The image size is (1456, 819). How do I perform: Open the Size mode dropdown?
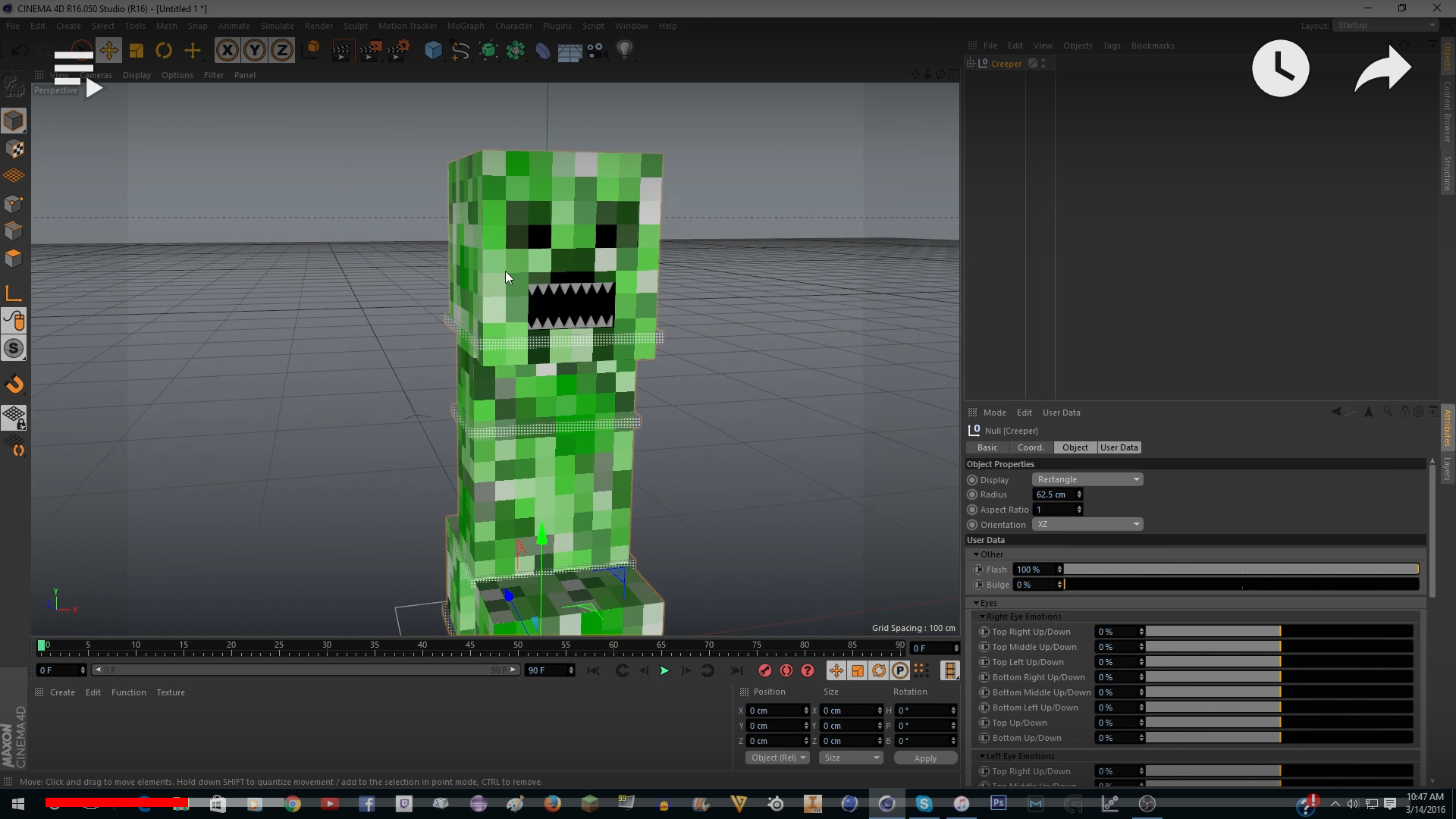852,758
